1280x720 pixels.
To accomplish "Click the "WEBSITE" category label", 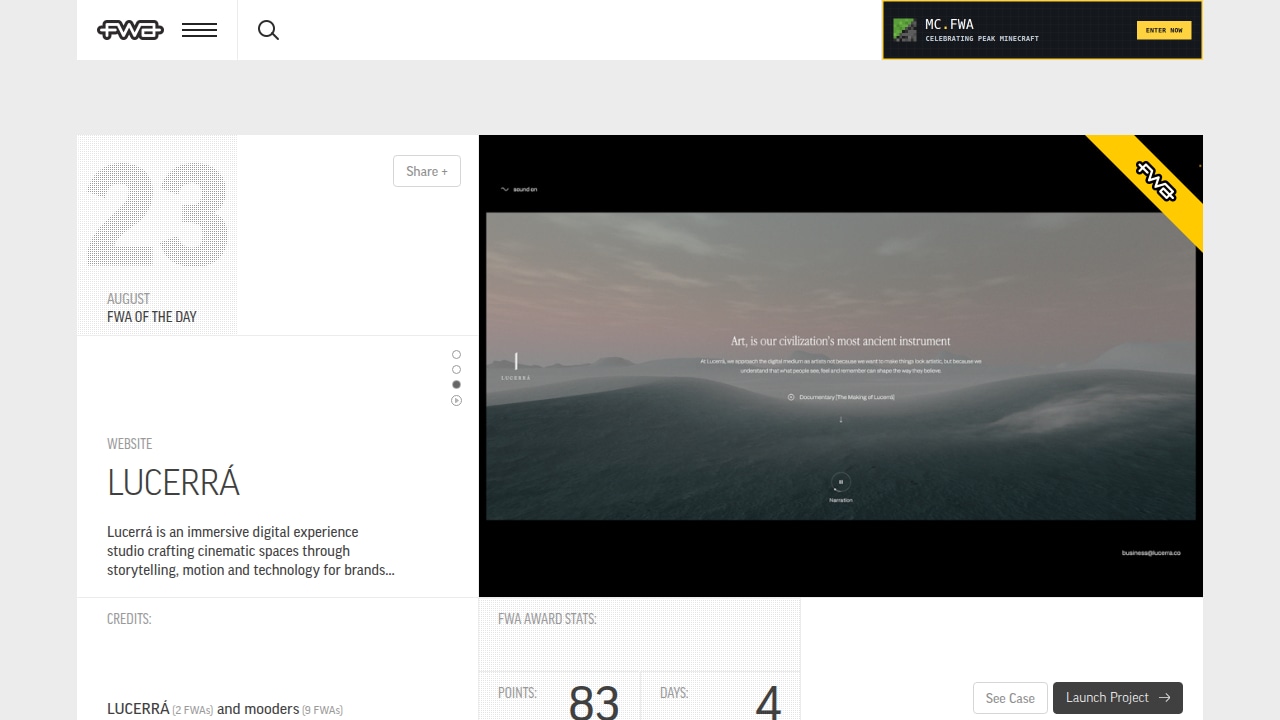I will pyautogui.click(x=130, y=444).
